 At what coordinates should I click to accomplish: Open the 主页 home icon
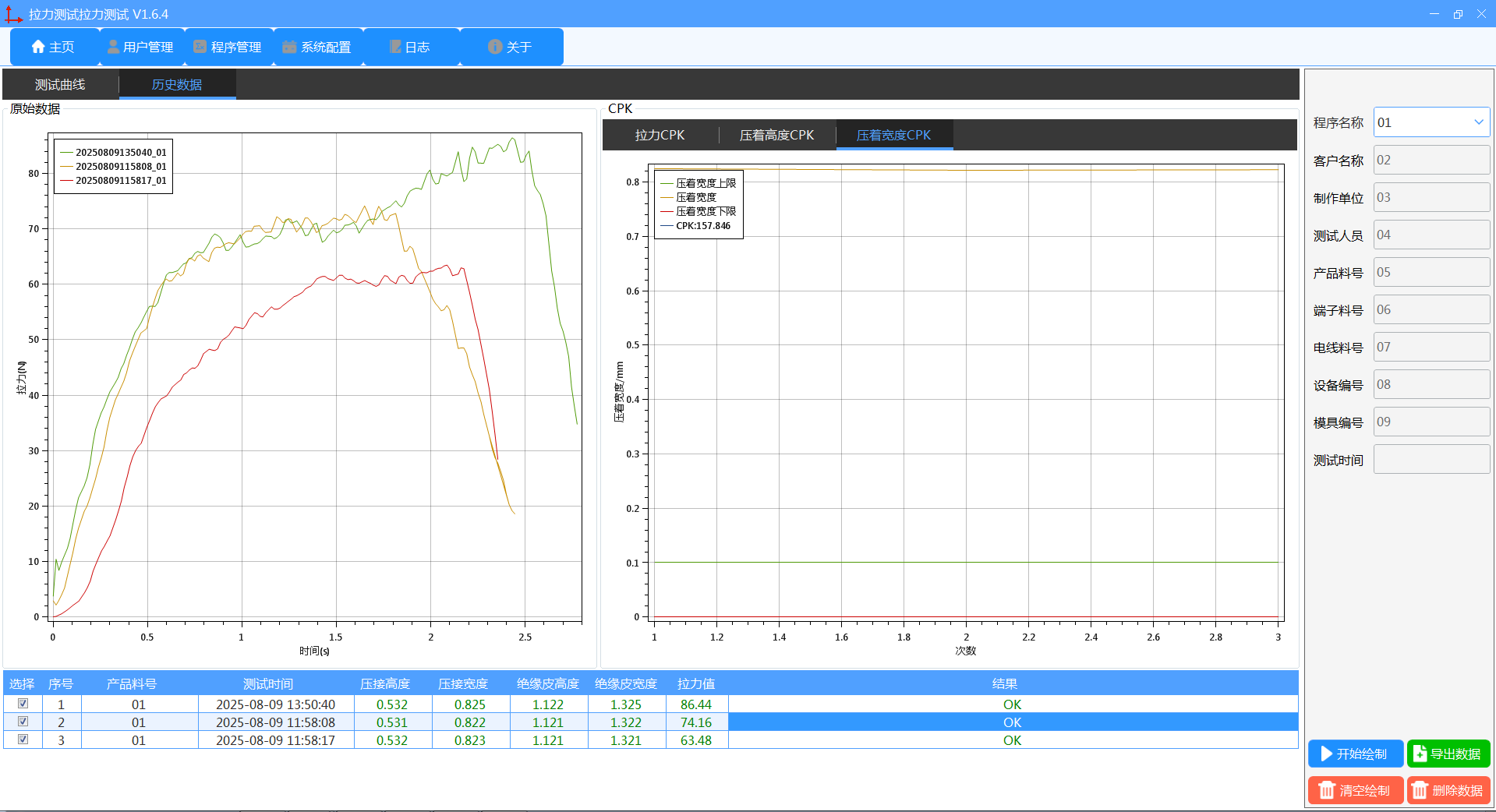(38, 47)
